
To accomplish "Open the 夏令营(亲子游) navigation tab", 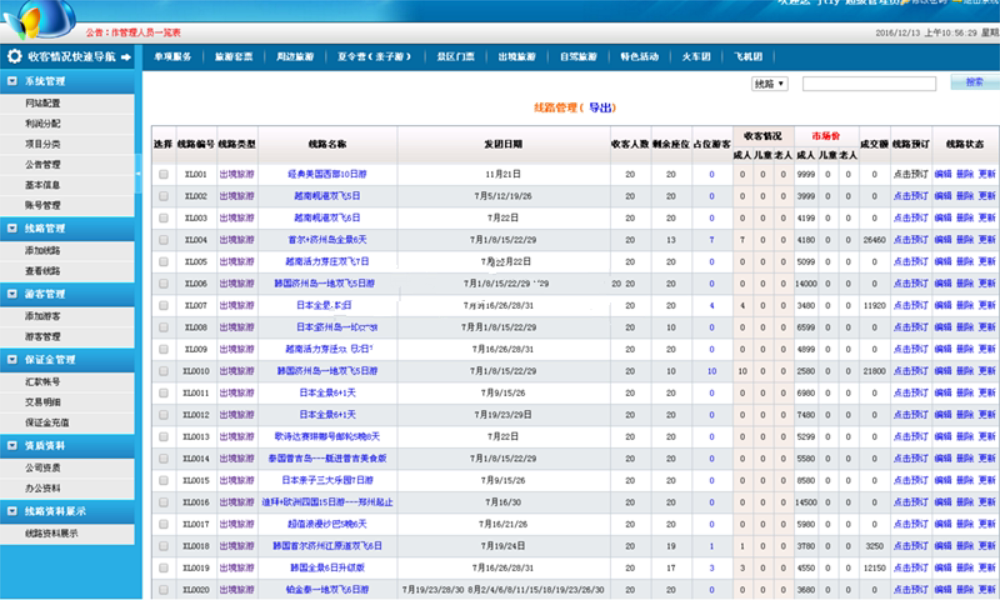I will (x=374, y=57).
